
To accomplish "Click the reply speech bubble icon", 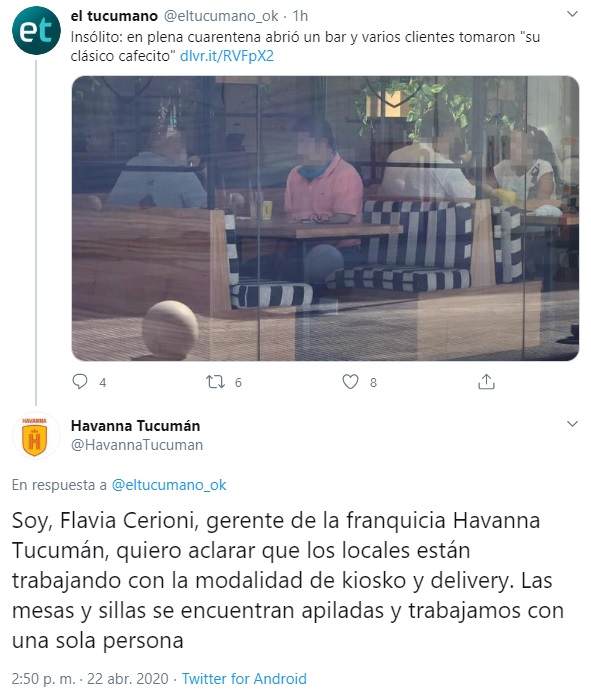I will pyautogui.click(x=80, y=382).
